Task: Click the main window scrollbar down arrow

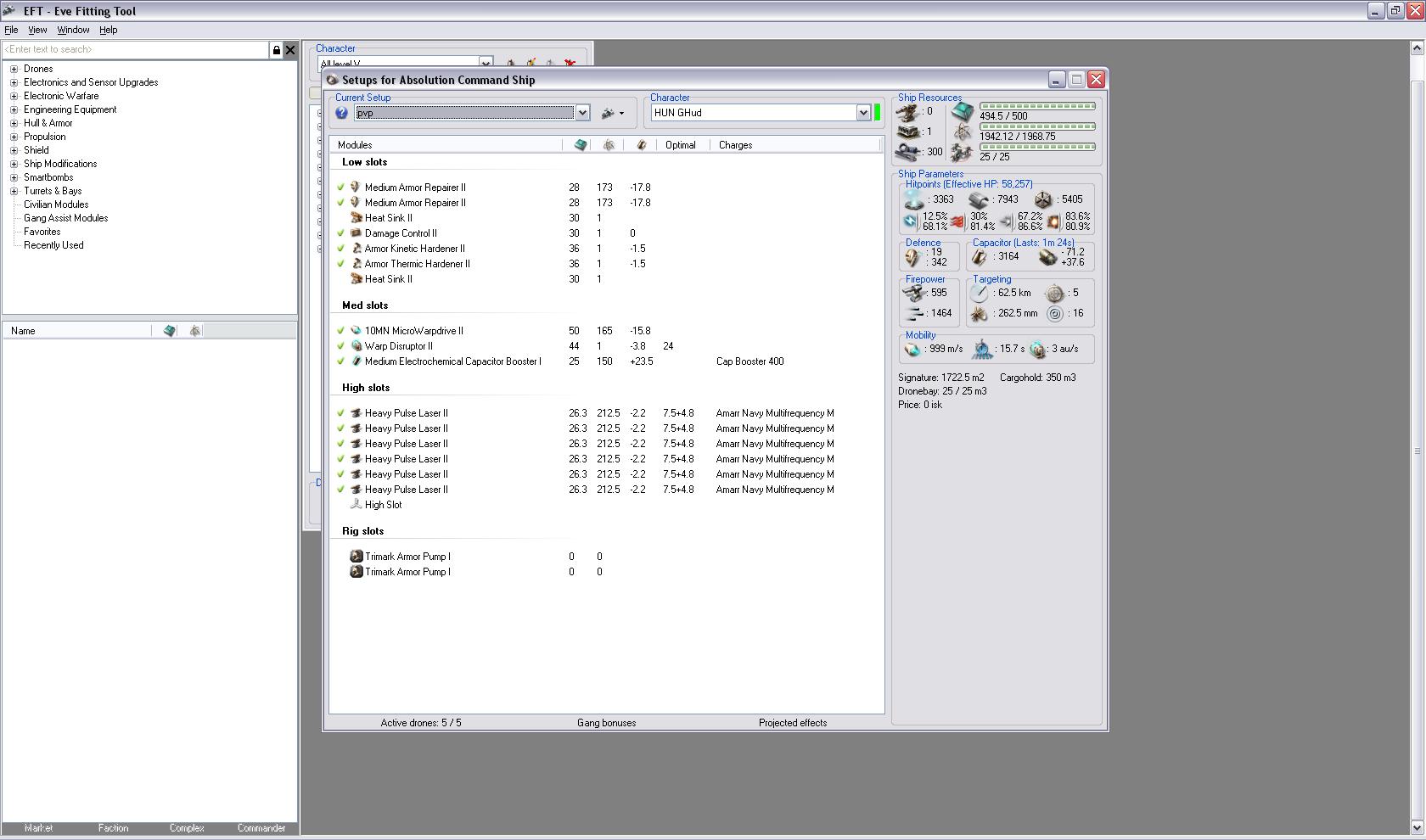Action: tap(1418, 827)
